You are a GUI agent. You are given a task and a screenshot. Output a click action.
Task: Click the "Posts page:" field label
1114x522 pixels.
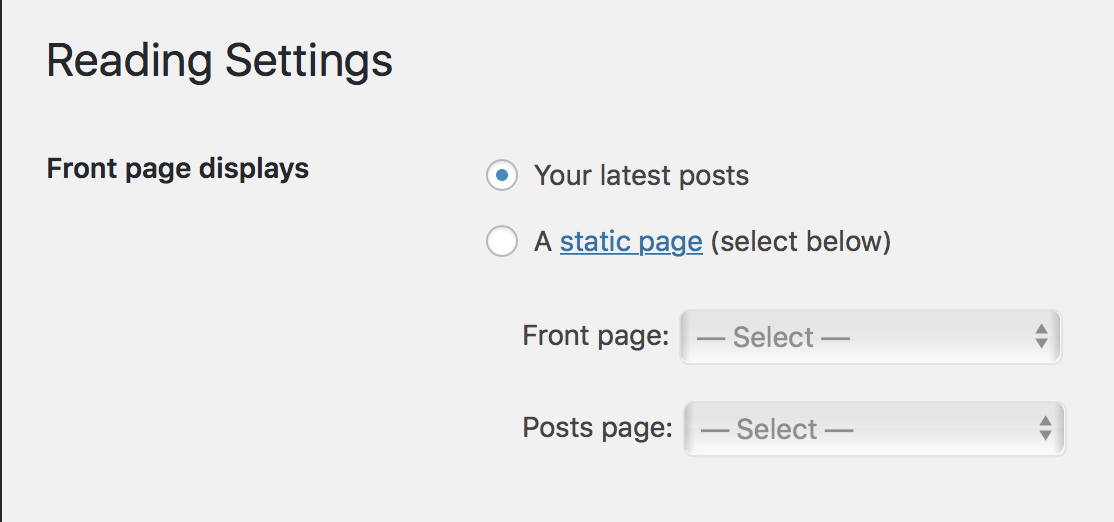tap(597, 428)
